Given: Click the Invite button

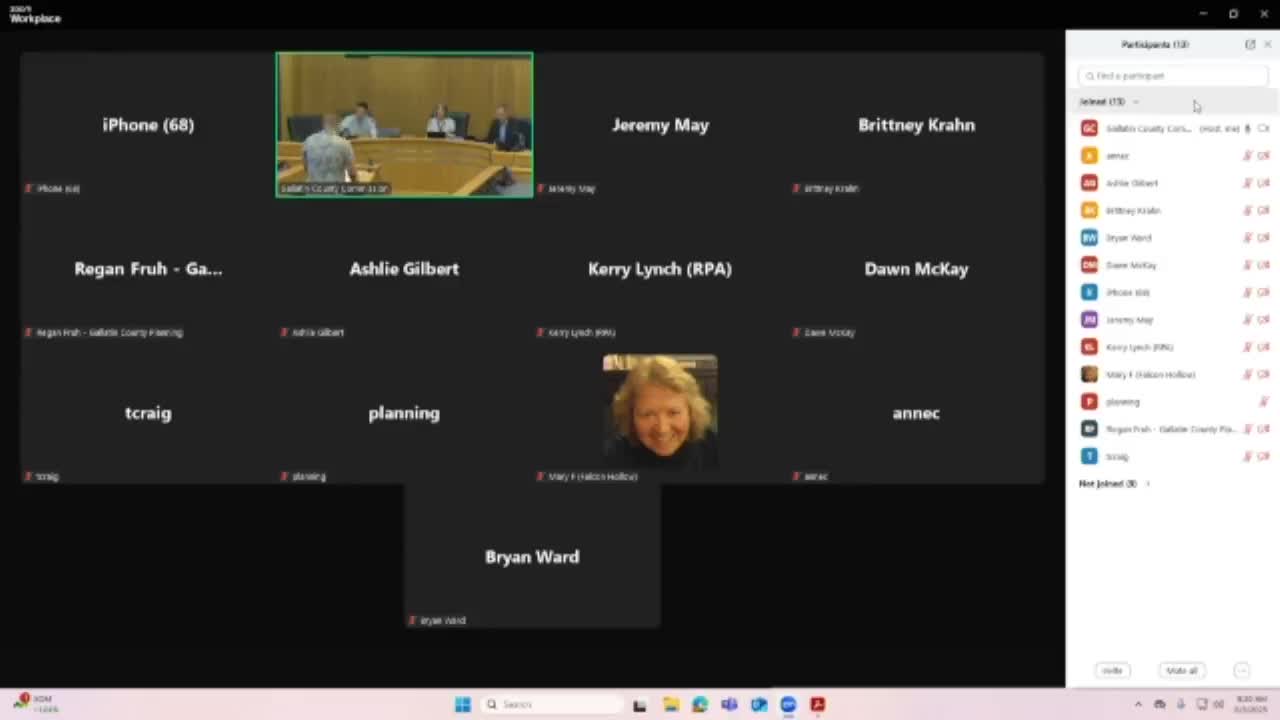Looking at the screenshot, I should pos(1112,671).
